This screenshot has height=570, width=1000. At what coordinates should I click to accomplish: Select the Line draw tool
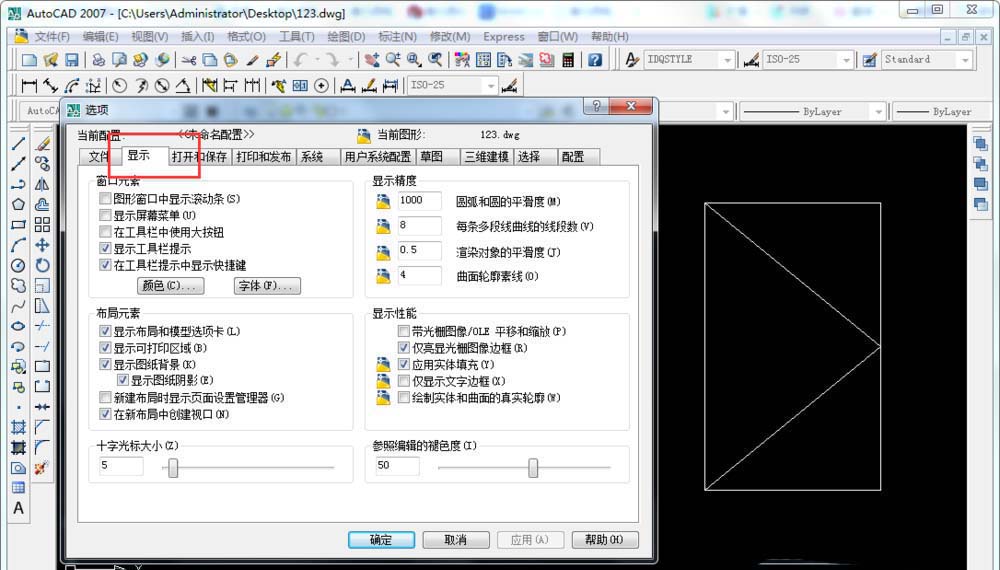(18, 143)
